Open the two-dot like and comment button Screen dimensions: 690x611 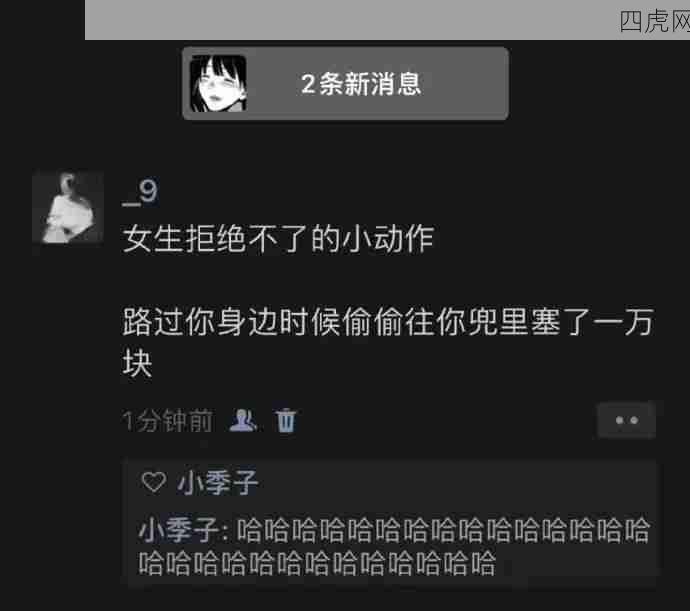coord(626,420)
